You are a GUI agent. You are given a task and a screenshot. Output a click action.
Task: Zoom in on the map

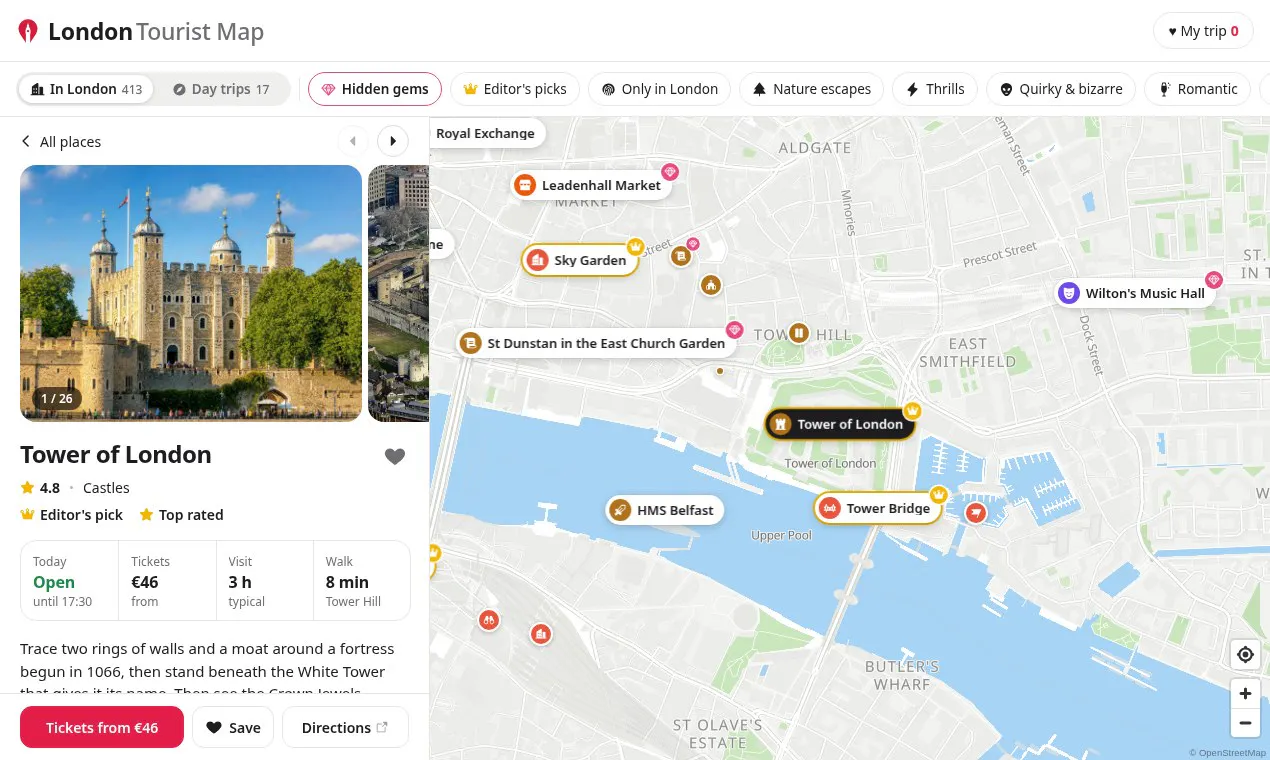1245,694
